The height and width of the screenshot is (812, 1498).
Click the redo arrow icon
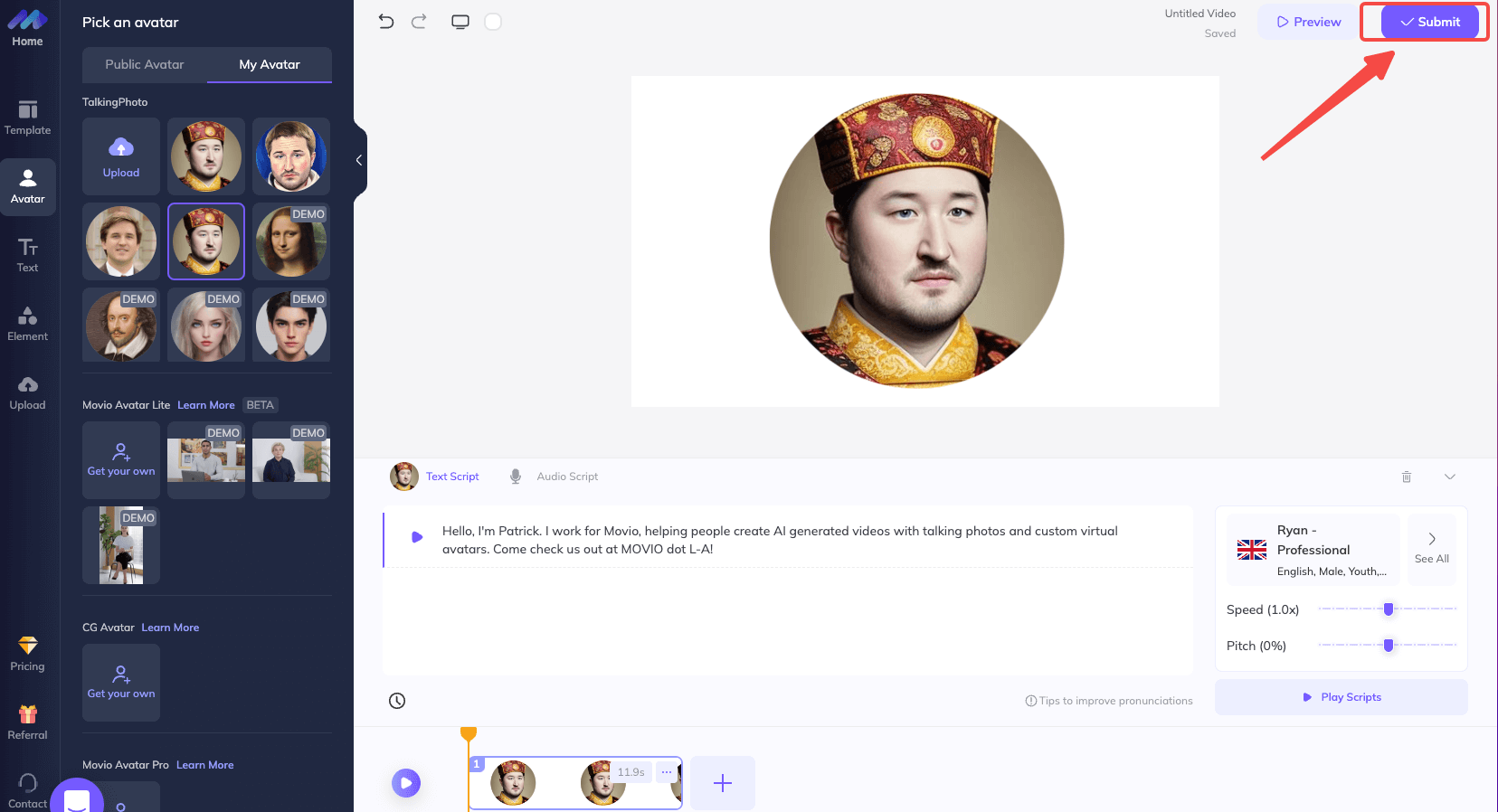(x=419, y=22)
